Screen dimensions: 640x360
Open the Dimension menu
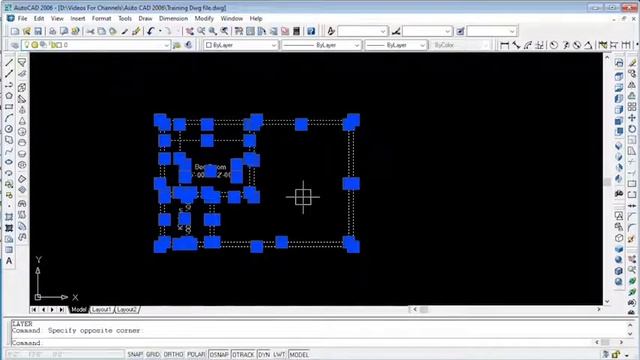tap(173, 19)
